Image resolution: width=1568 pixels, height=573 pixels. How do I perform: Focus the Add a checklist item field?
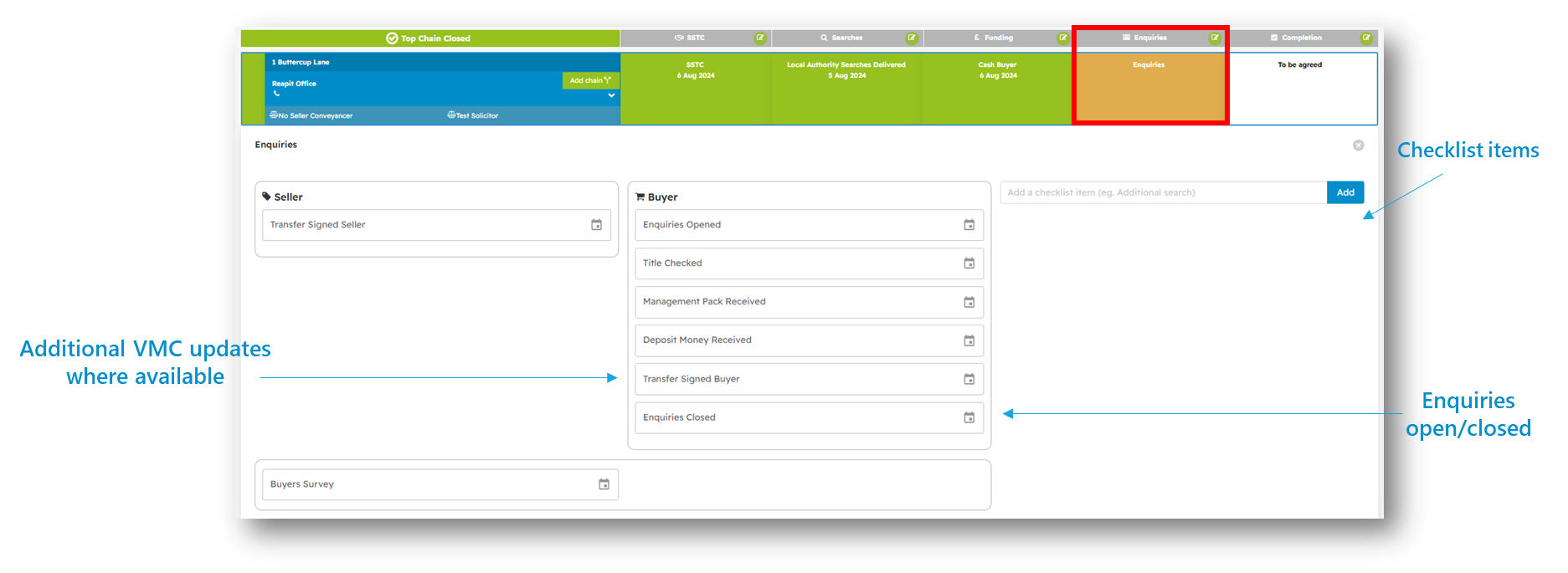tap(1164, 192)
